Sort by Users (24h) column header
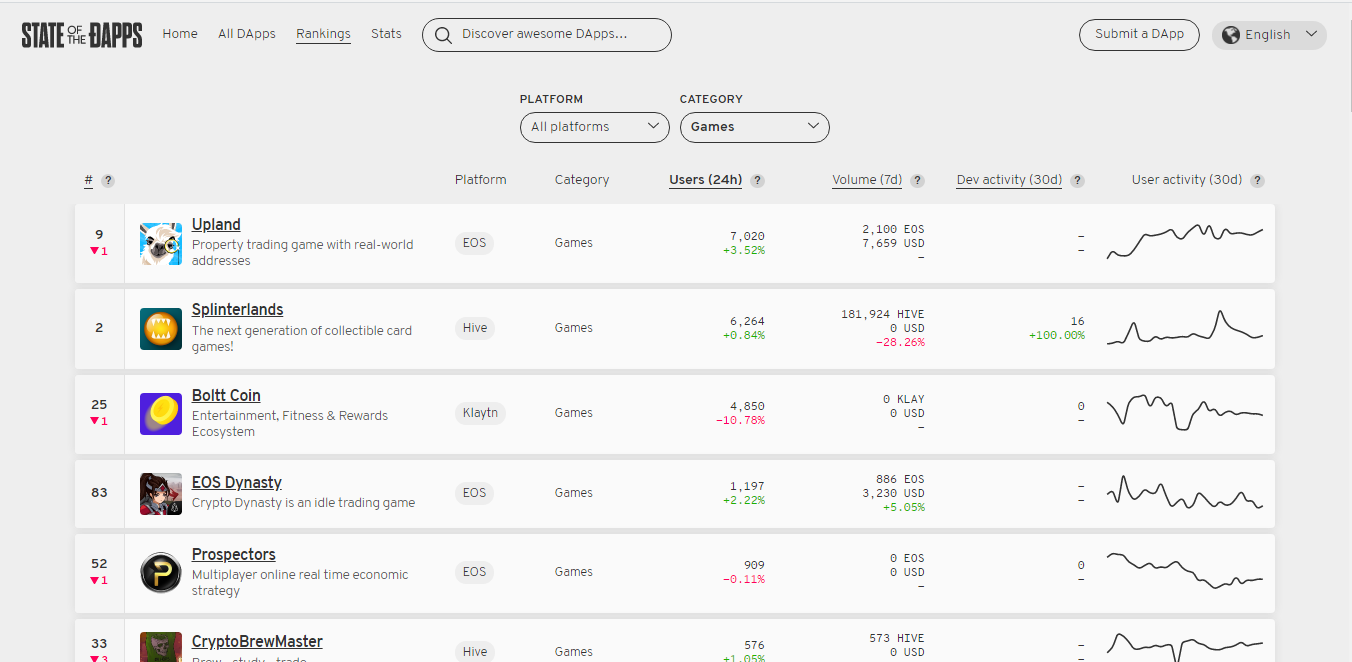This screenshot has height=662, width=1352. (x=706, y=181)
